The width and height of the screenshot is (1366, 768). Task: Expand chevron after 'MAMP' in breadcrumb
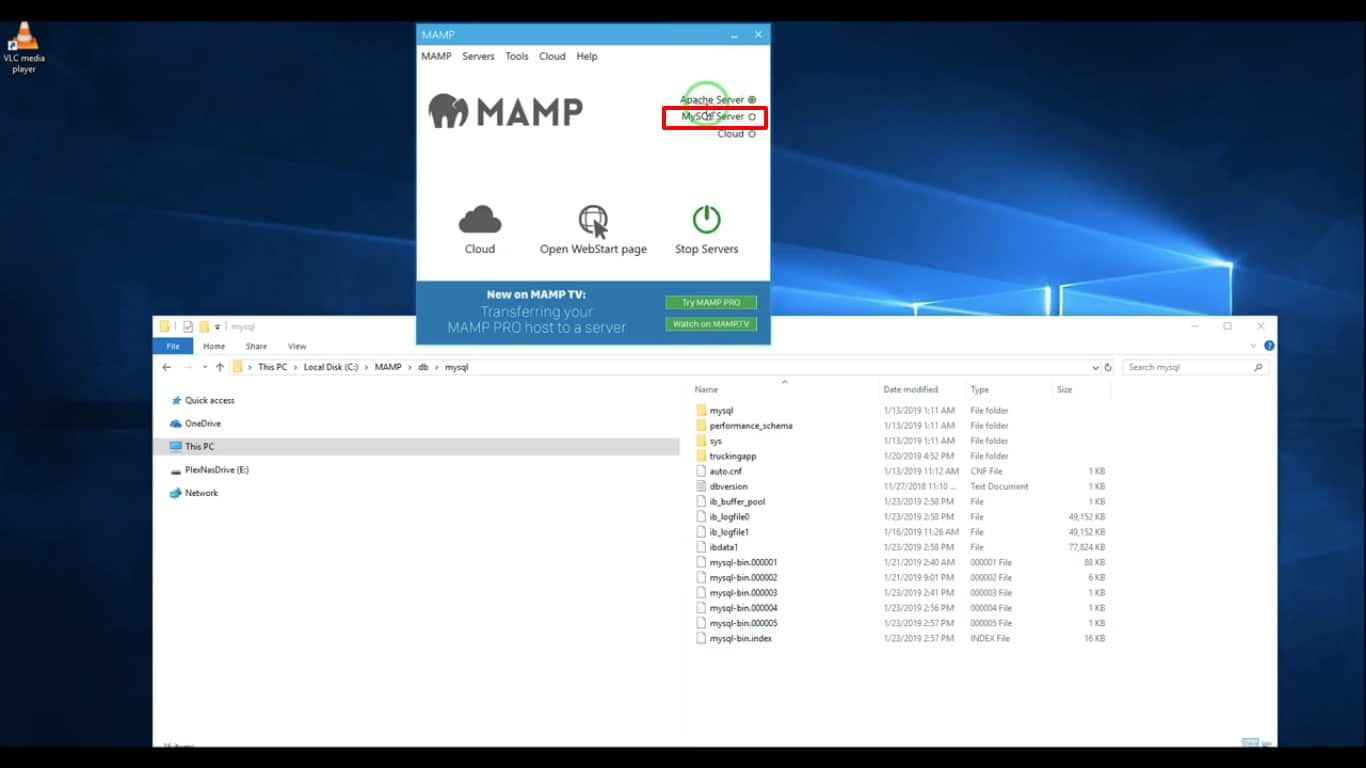point(410,367)
